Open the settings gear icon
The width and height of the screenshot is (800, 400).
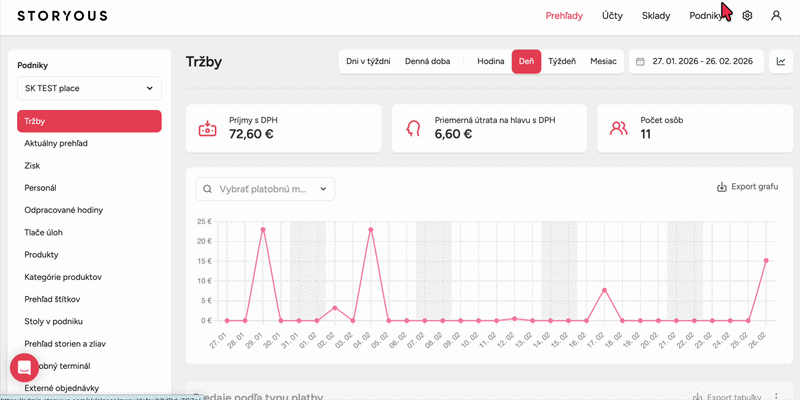pos(747,16)
